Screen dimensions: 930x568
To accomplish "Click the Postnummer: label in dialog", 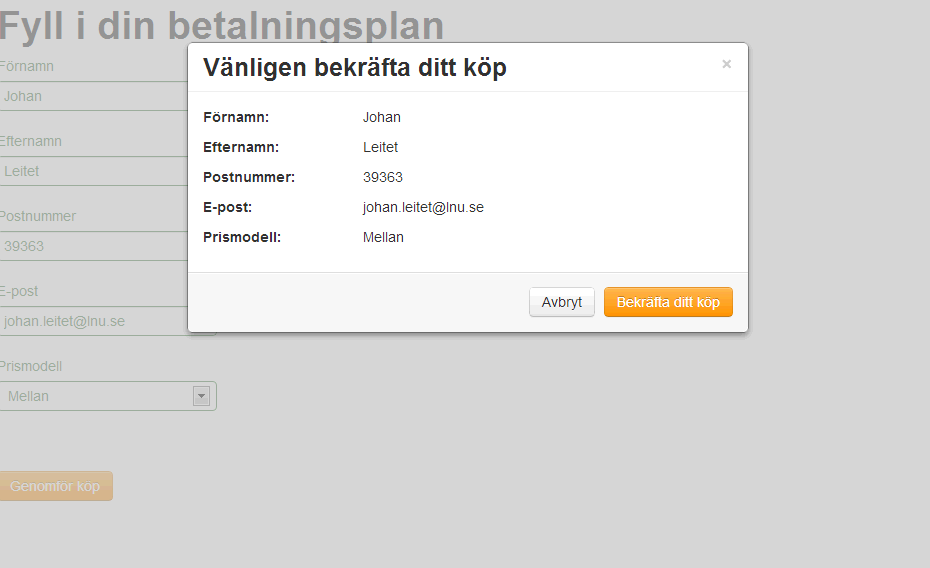I will (x=249, y=177).
